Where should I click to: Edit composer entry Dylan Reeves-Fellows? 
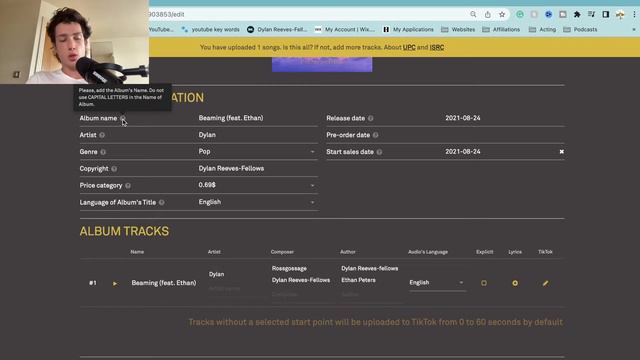coord(301,280)
